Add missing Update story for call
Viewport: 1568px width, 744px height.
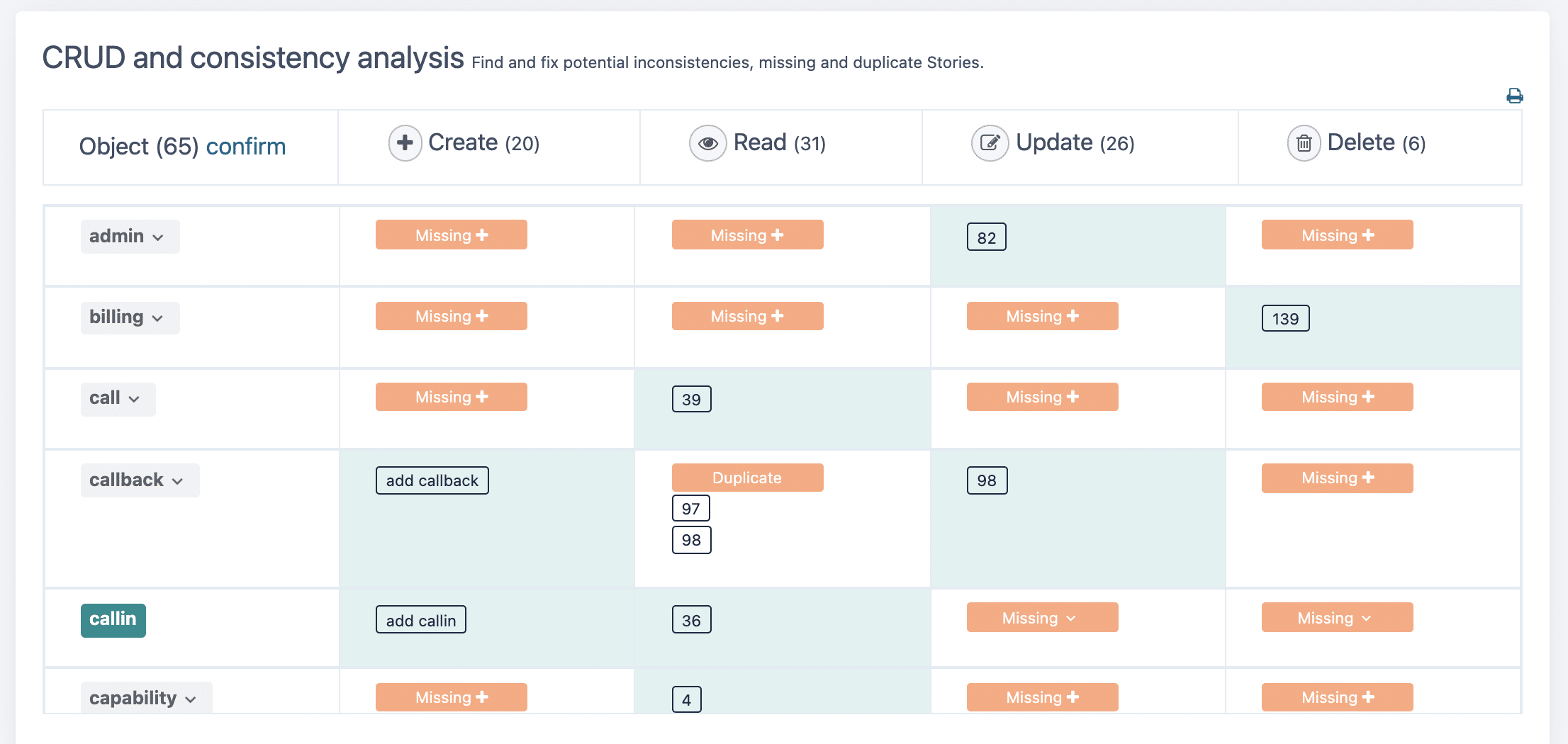[1042, 397]
